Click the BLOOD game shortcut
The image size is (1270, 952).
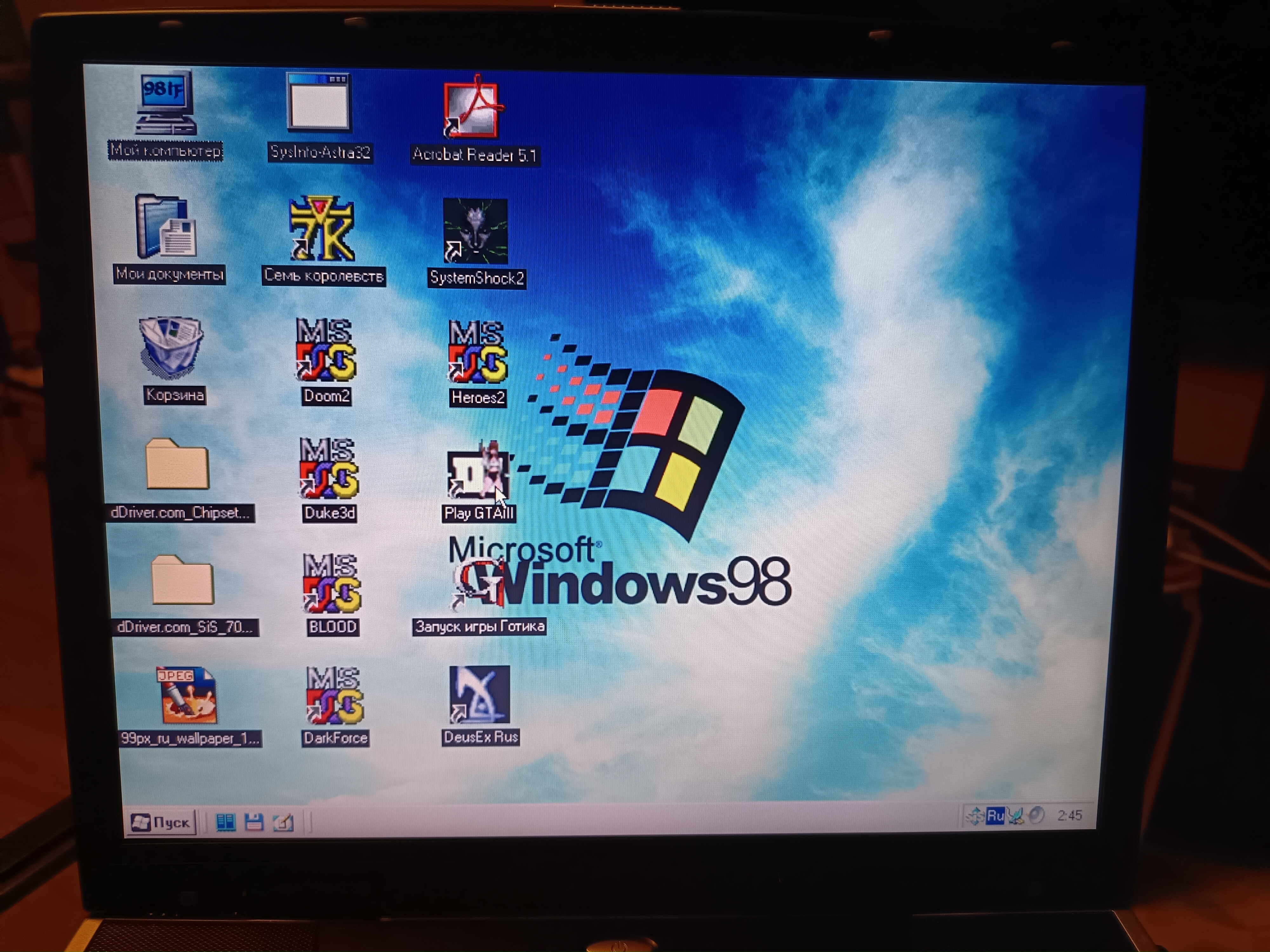tap(331, 584)
